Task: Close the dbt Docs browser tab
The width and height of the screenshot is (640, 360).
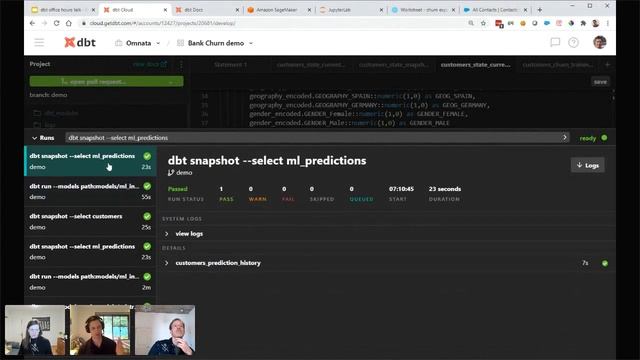Action: 237,9
